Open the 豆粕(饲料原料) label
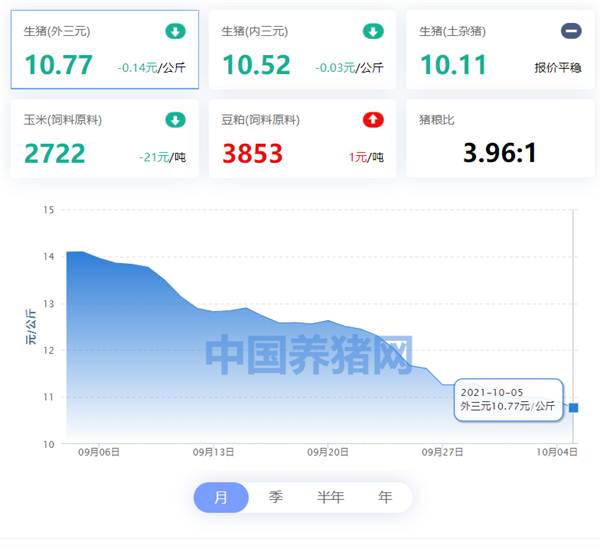The width and height of the screenshot is (600, 548). [261, 120]
